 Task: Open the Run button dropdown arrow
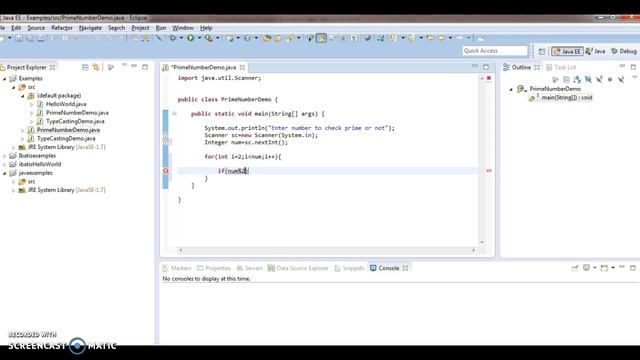click(199, 38)
